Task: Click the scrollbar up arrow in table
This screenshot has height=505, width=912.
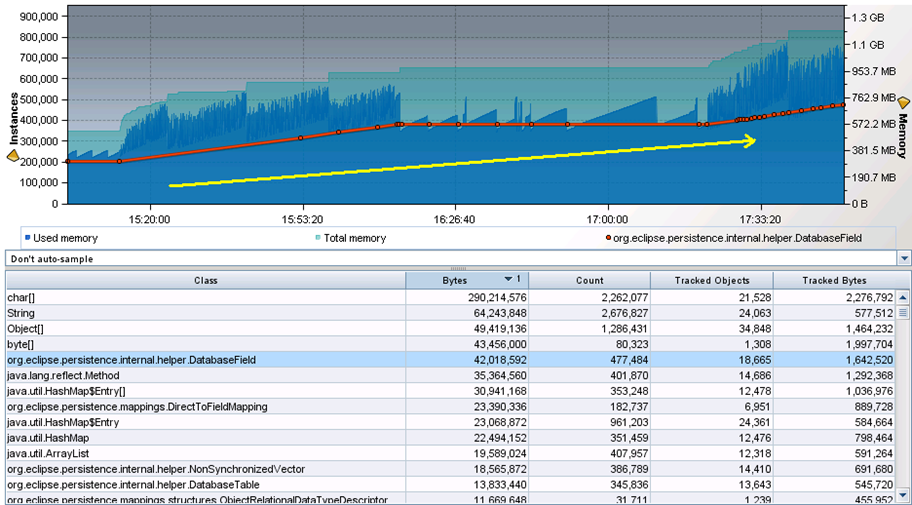Action: 903,298
